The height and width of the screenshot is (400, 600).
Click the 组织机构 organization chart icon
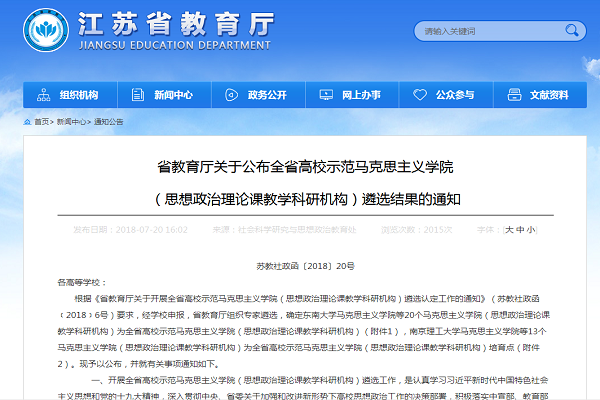click(x=46, y=95)
